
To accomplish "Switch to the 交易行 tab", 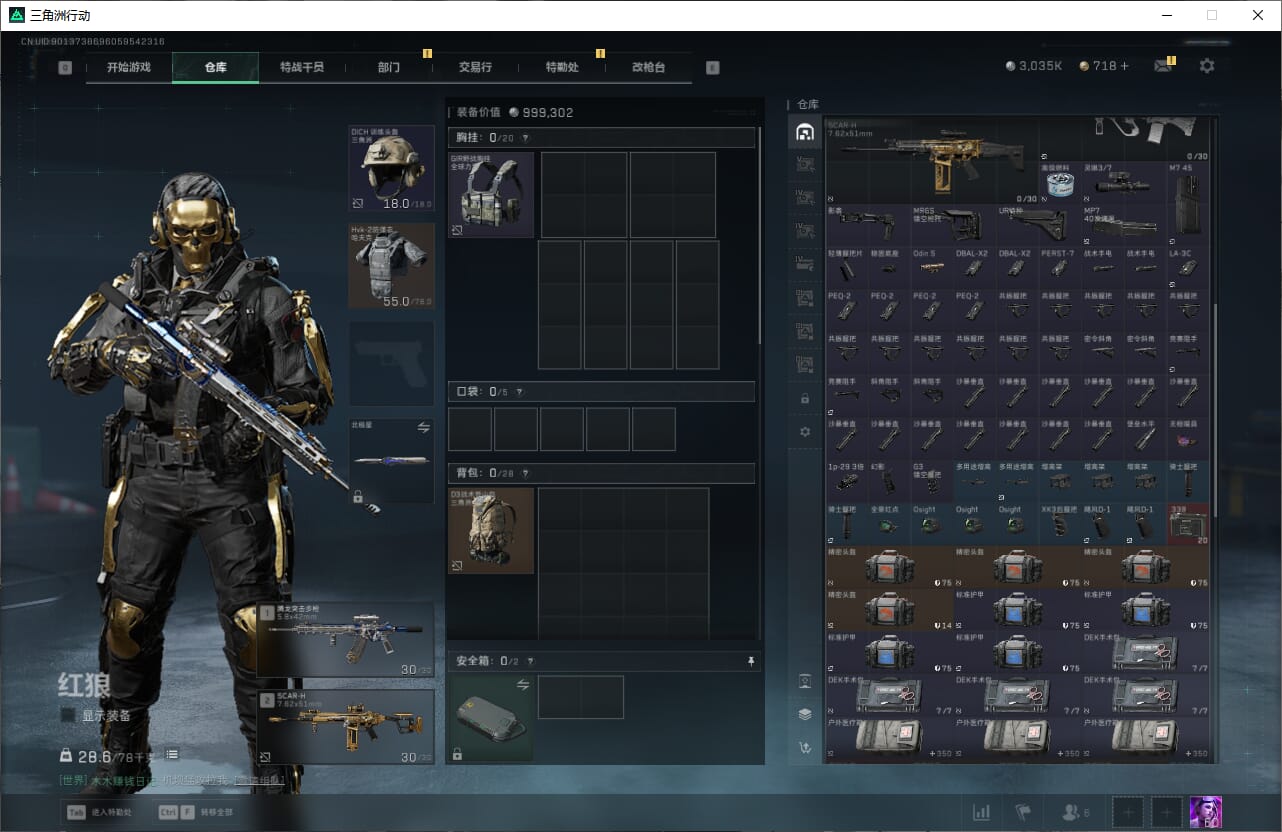I will pyautogui.click(x=475, y=67).
